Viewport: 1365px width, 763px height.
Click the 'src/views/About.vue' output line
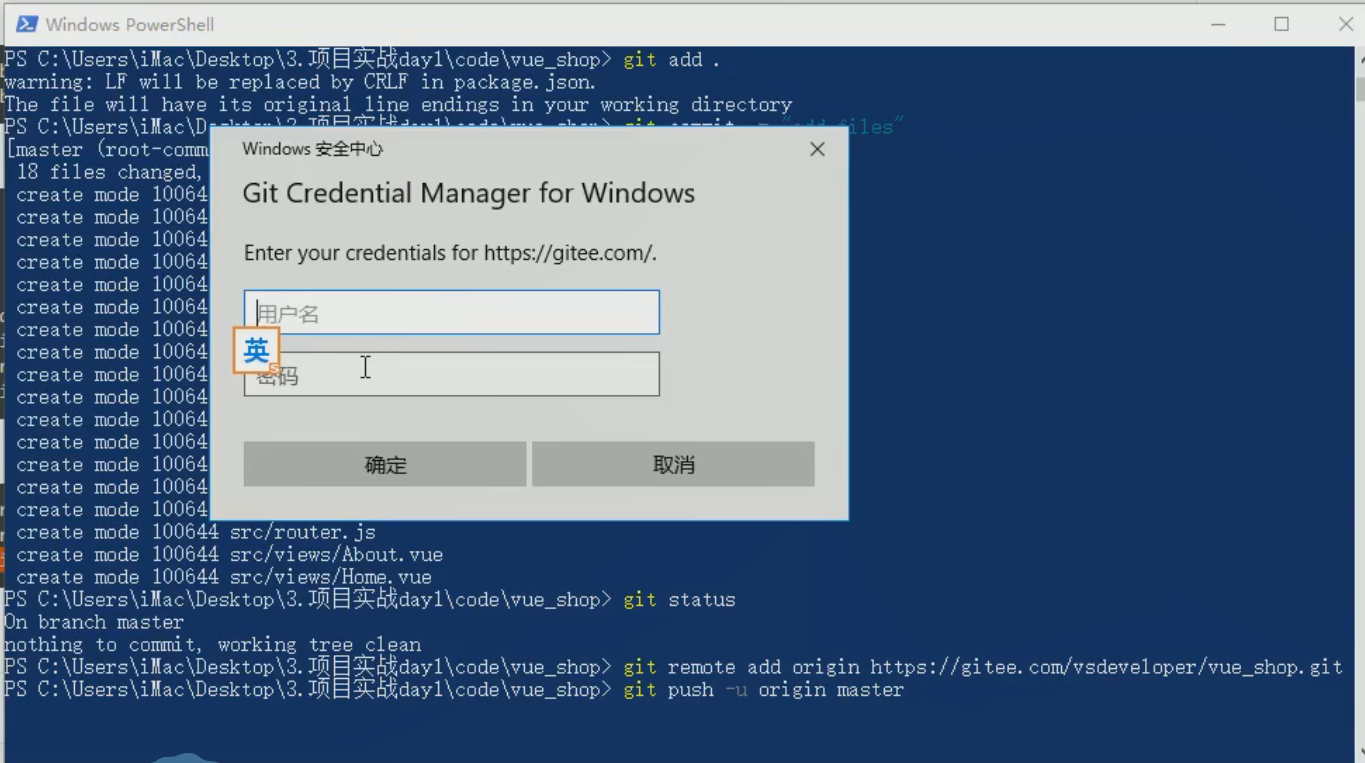229,554
